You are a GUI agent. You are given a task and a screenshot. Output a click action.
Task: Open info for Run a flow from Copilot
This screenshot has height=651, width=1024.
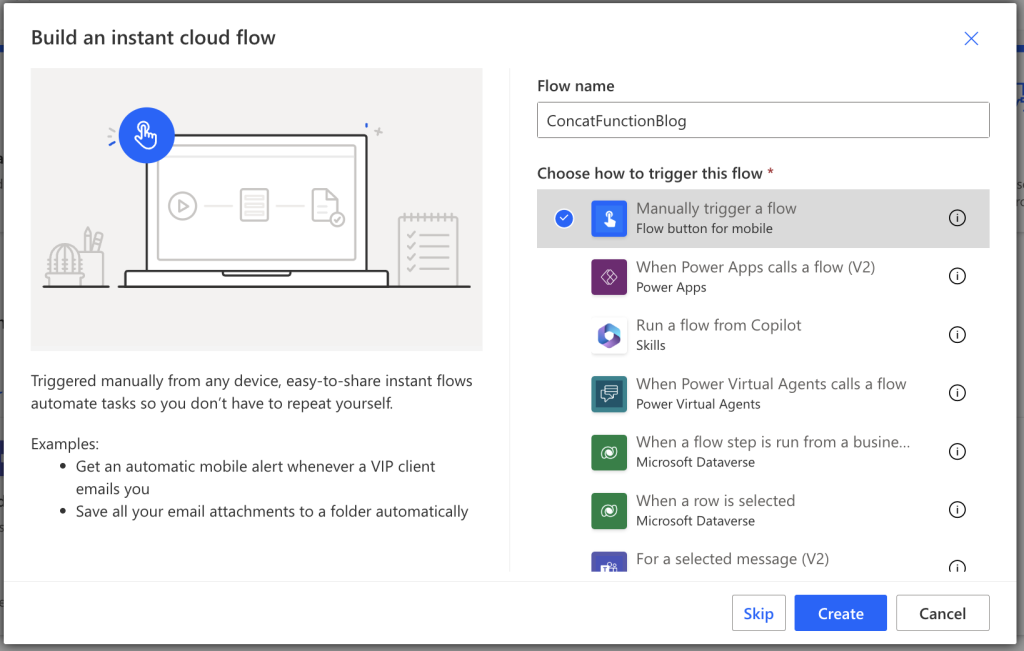(x=957, y=335)
